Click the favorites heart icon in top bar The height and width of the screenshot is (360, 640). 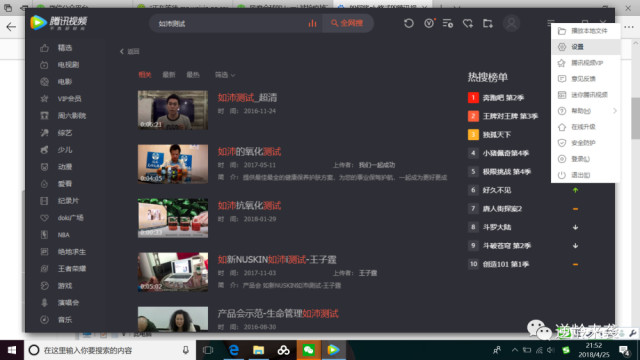[468, 23]
